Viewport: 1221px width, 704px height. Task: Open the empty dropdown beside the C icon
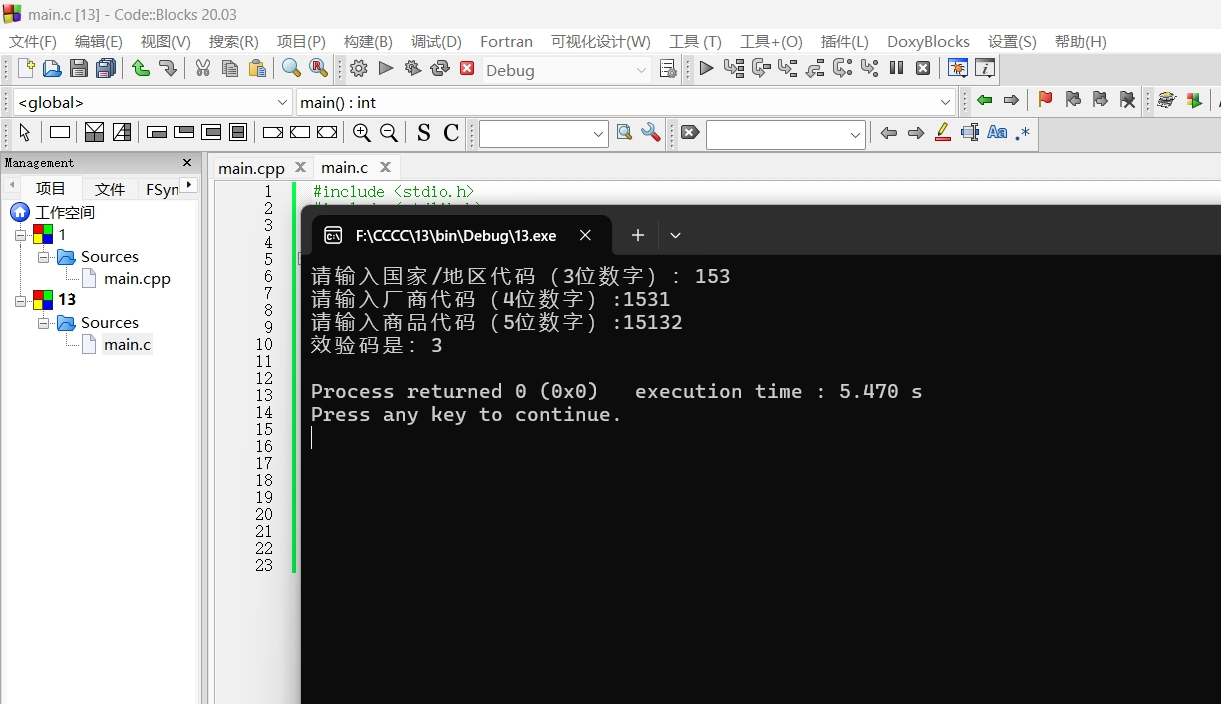click(543, 134)
